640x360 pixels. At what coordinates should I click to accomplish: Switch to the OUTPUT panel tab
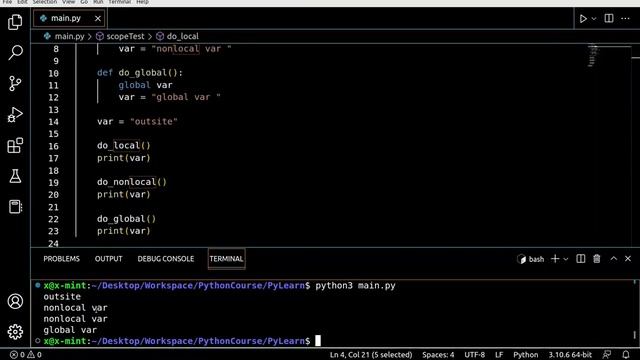click(109, 259)
